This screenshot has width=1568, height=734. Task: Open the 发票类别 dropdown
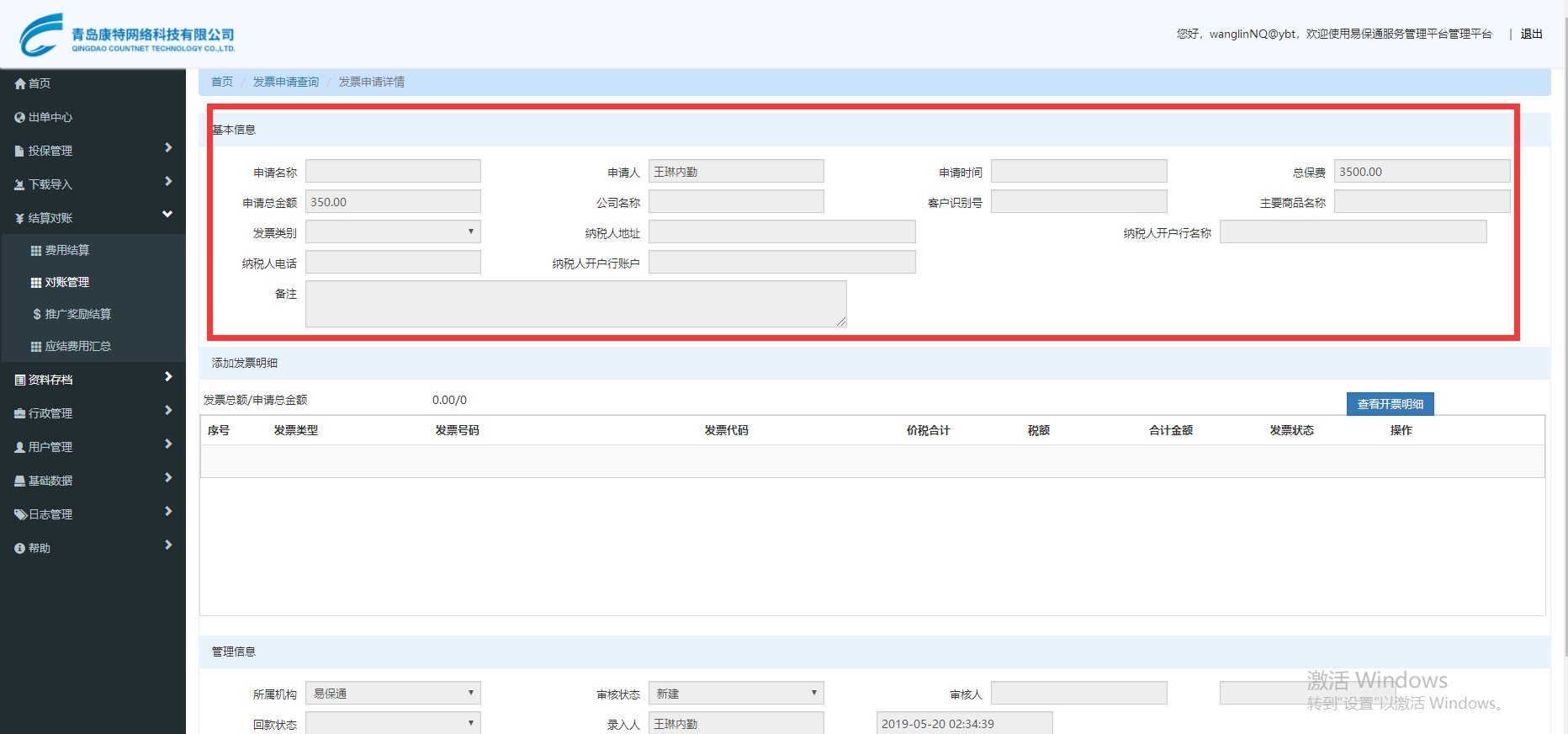pos(393,231)
